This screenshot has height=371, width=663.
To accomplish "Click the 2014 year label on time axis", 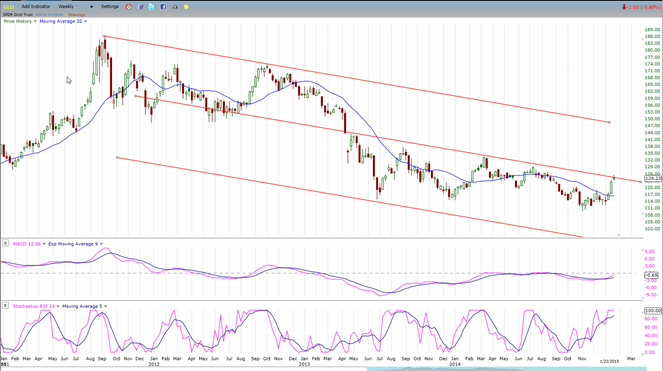I will pos(454,364).
